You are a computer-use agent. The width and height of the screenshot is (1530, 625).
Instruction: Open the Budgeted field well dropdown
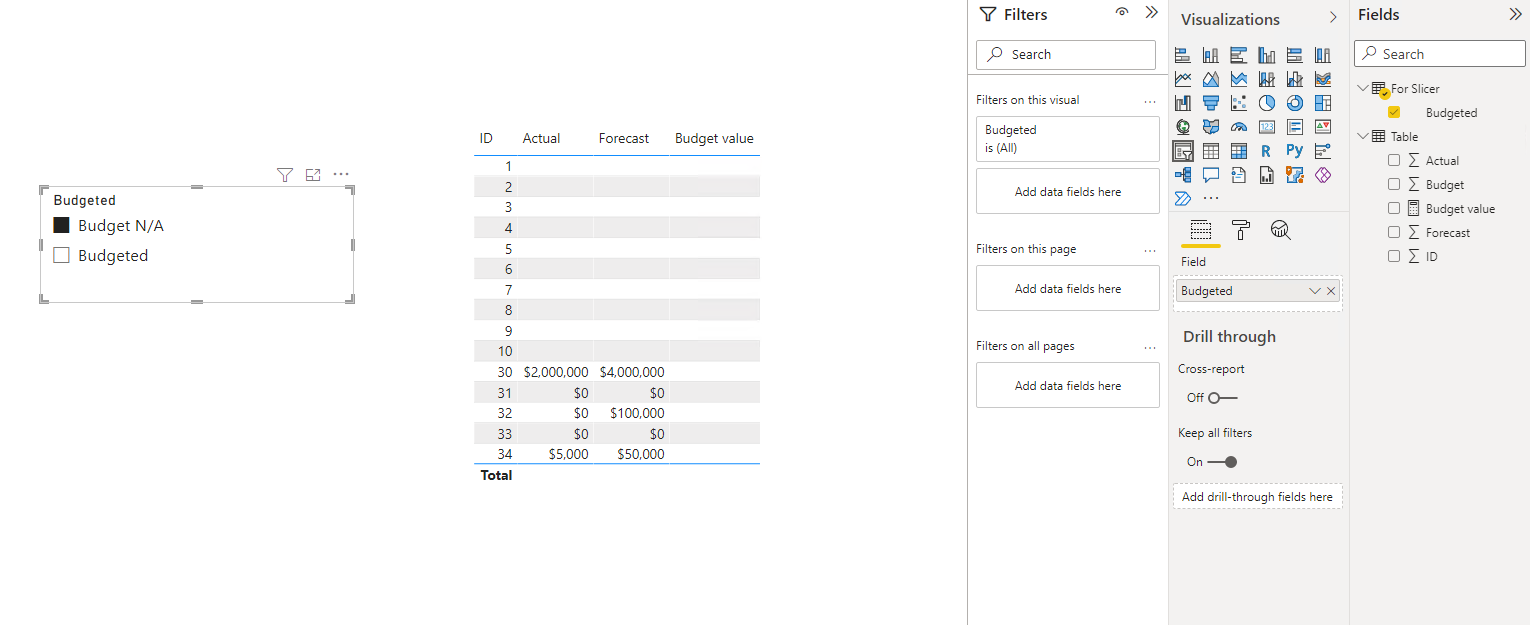(x=1315, y=291)
